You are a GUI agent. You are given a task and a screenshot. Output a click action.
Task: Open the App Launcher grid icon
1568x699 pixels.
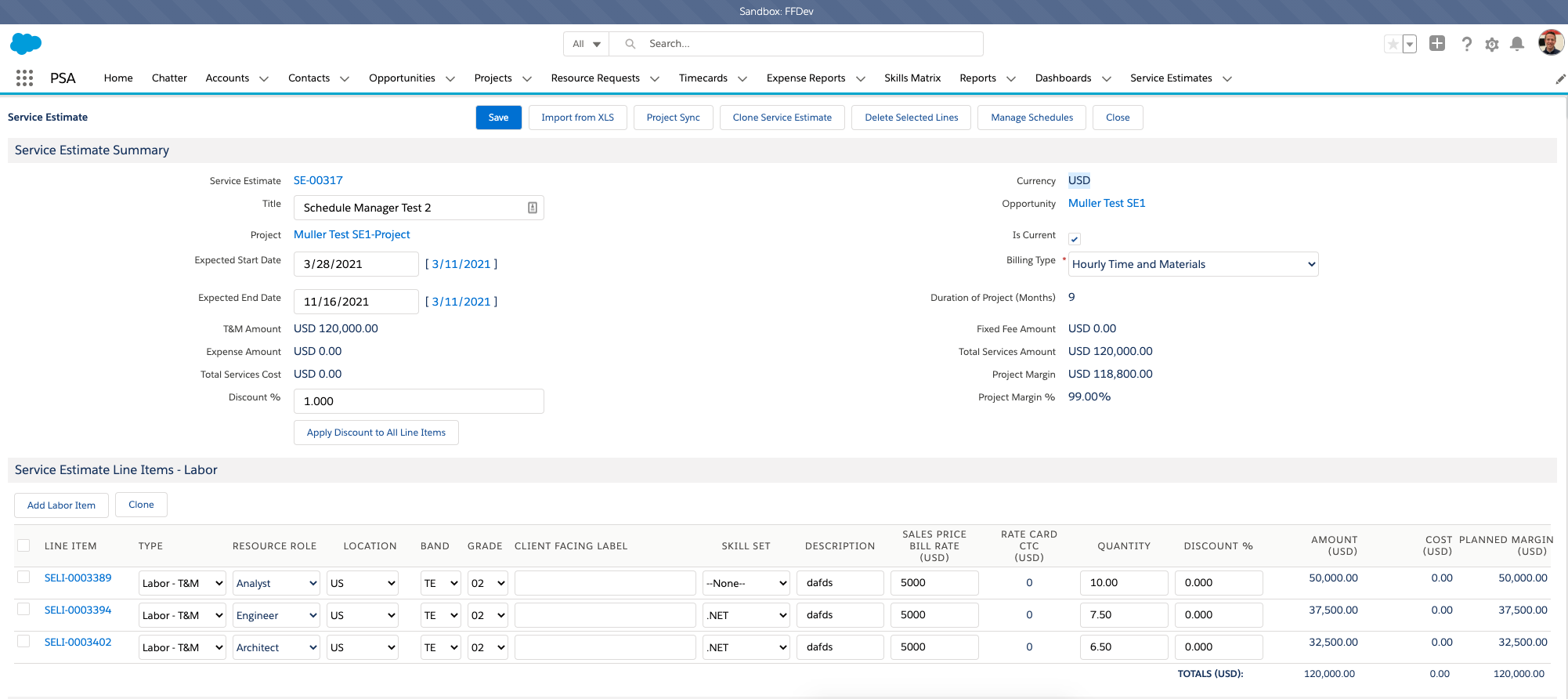tap(24, 78)
